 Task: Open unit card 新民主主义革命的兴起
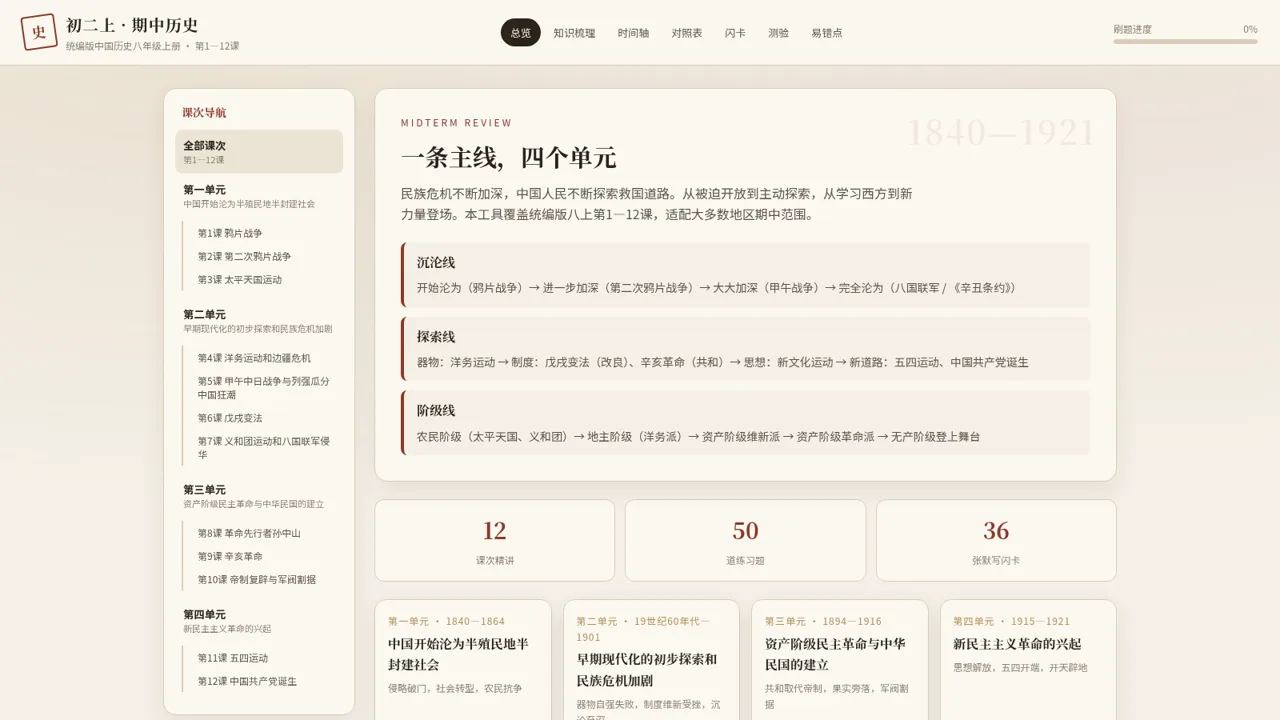click(1028, 660)
